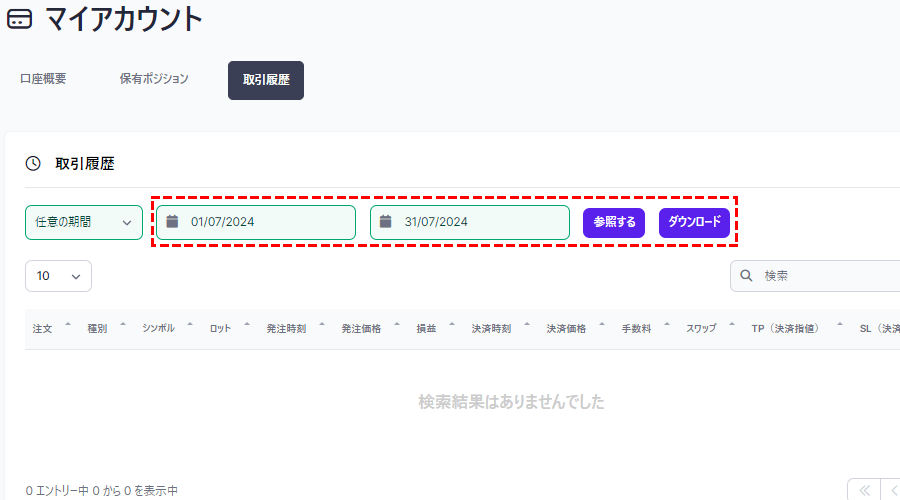
Task: Switch to 口座概要 tab
Action: coord(43,79)
